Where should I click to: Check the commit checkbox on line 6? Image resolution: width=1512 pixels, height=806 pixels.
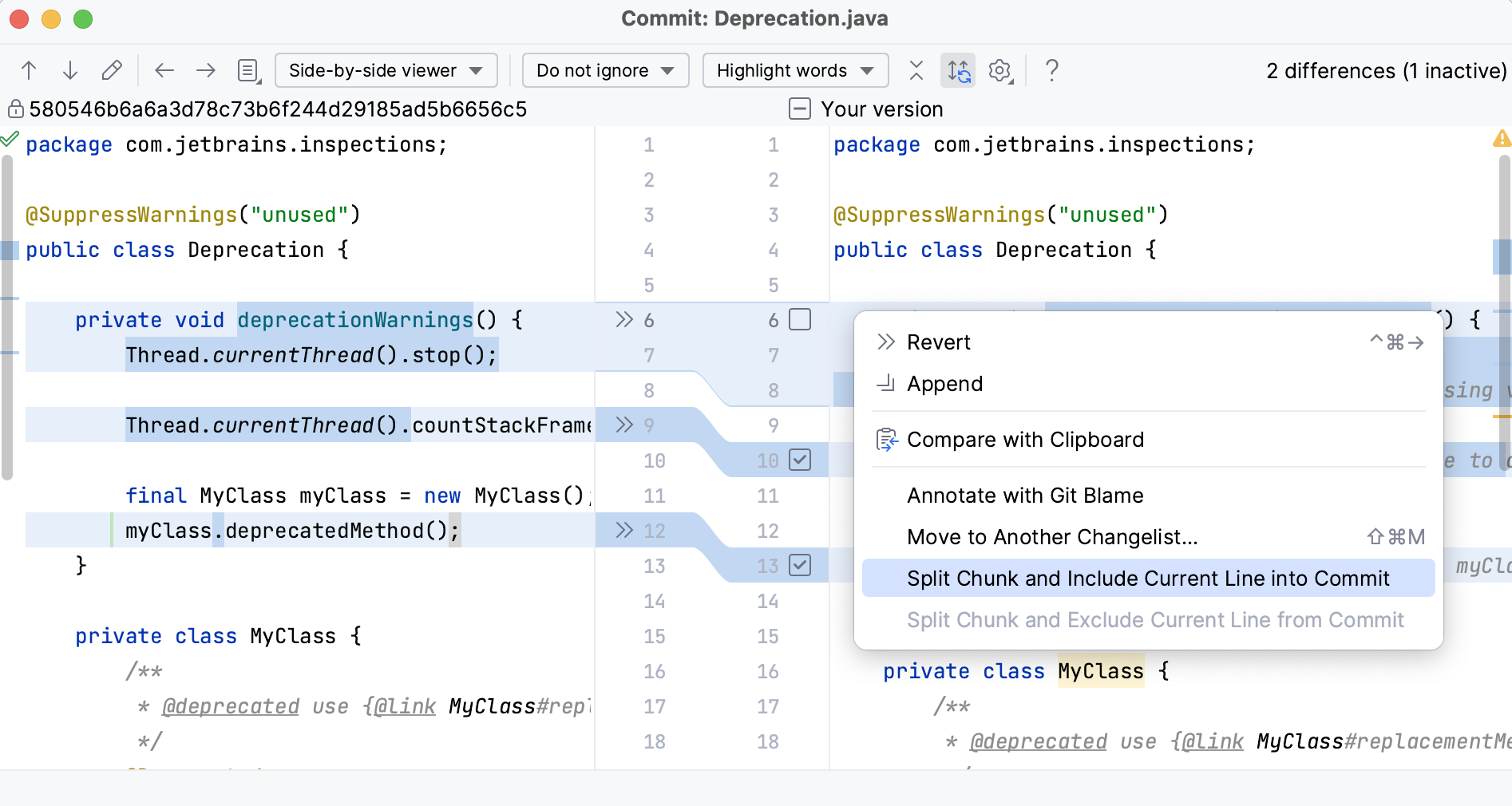tap(801, 319)
